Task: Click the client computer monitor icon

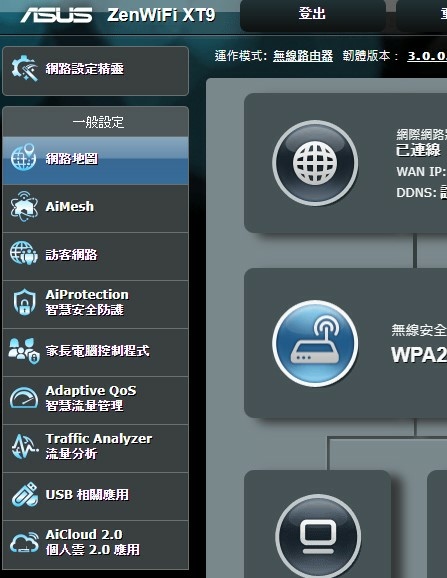Action: (318, 536)
